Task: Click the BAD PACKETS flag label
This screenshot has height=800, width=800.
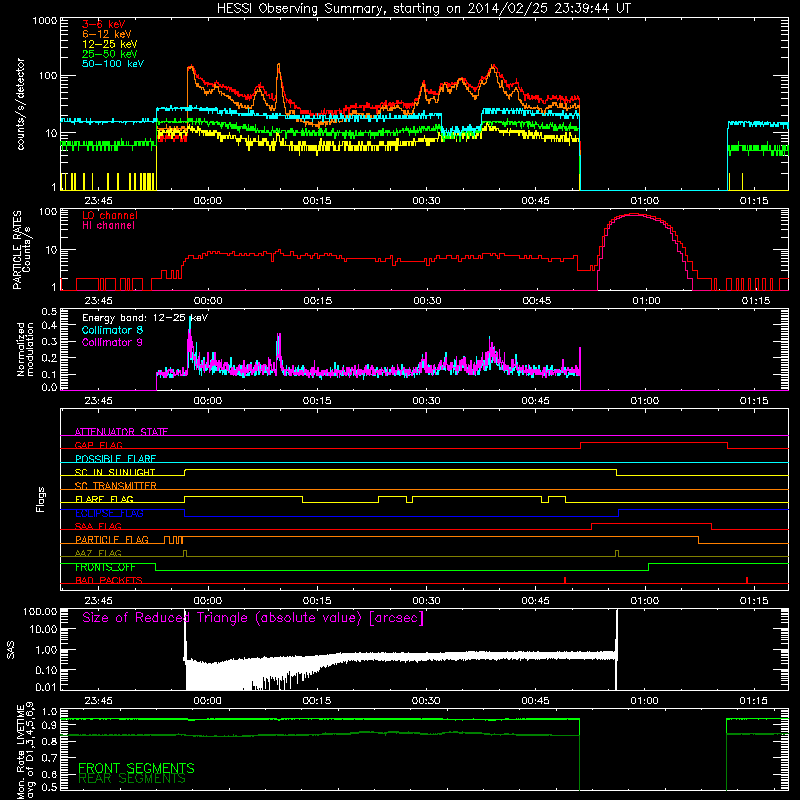Action: coord(109,580)
